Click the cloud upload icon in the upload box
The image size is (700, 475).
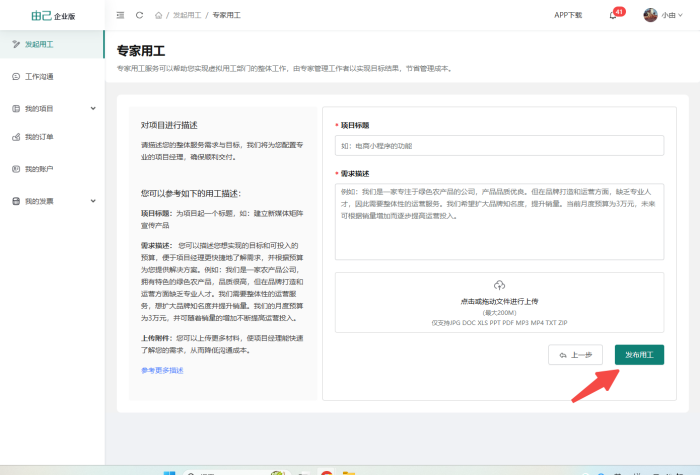click(x=500, y=285)
